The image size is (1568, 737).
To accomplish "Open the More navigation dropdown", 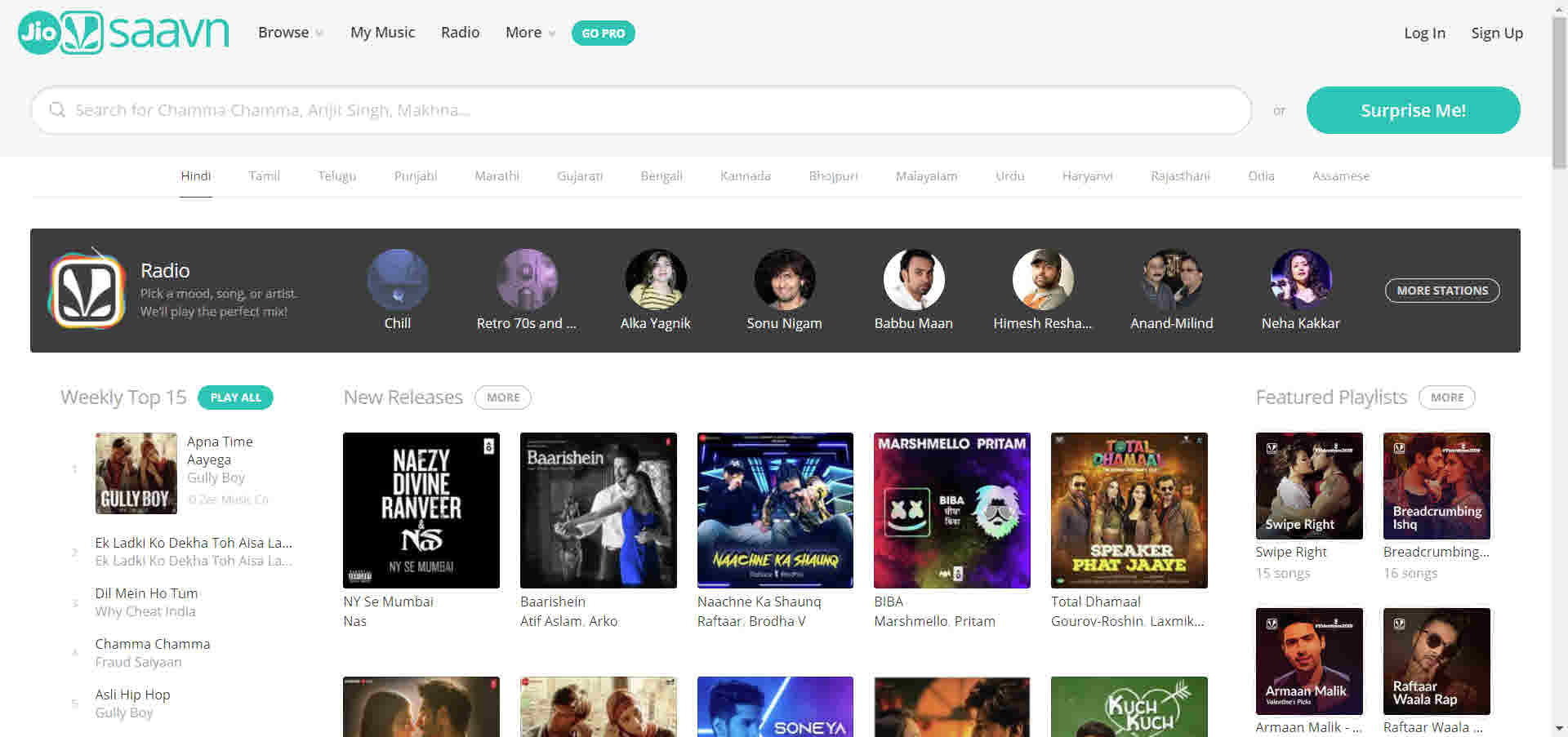I will click(528, 33).
